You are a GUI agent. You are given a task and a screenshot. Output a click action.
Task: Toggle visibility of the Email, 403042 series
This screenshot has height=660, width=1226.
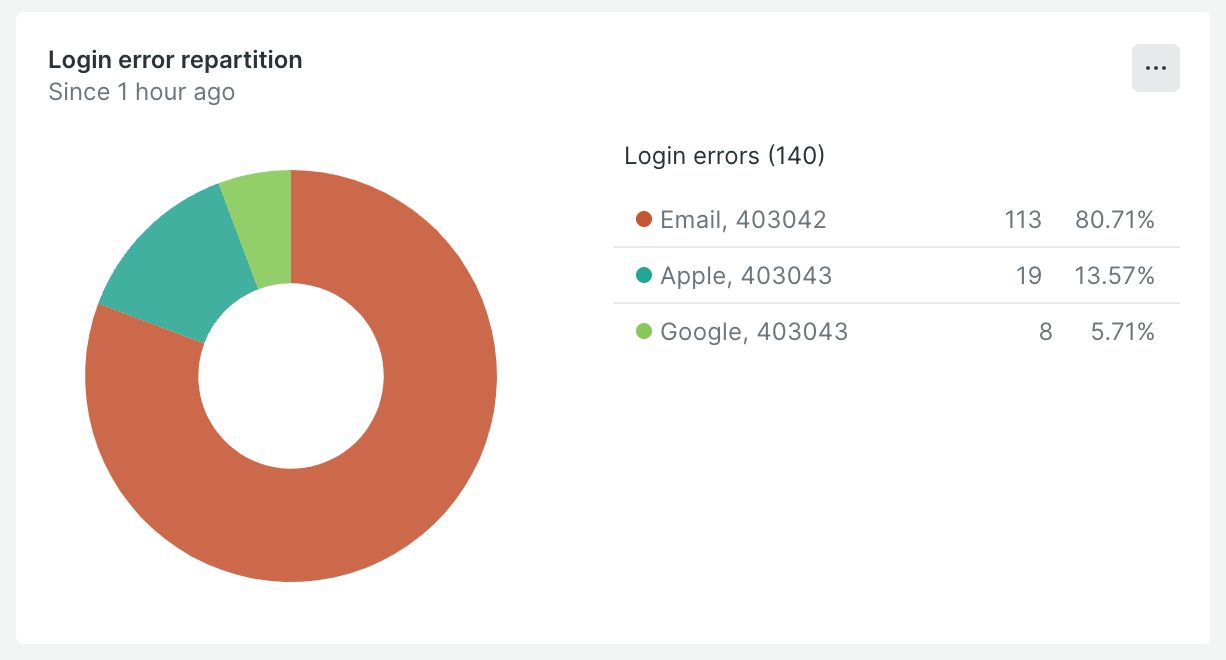point(744,219)
